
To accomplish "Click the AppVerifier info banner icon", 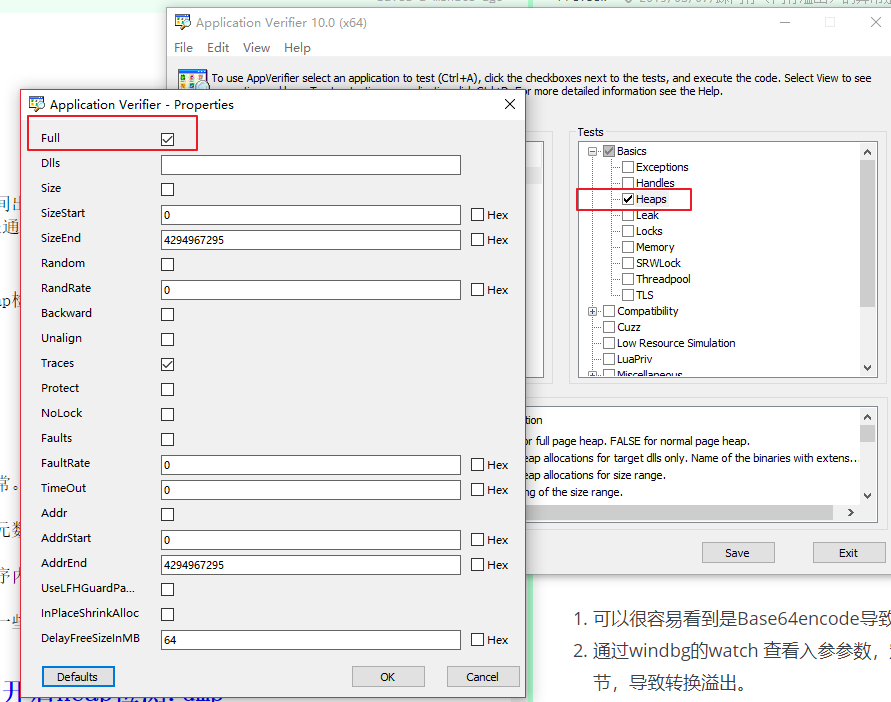I will pos(193,80).
